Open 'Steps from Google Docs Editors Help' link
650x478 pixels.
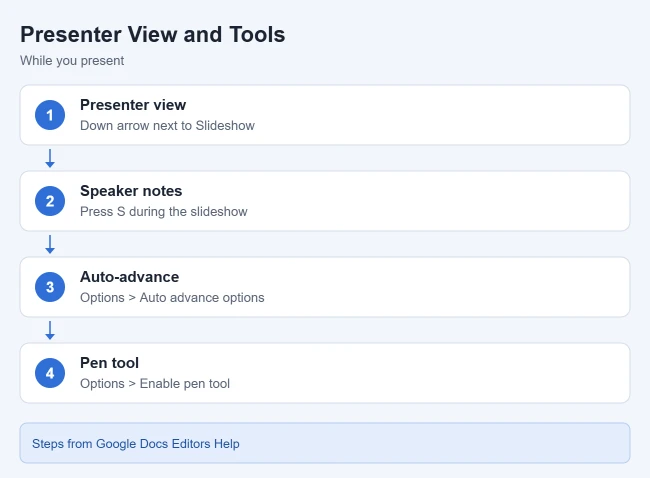[x=136, y=444]
